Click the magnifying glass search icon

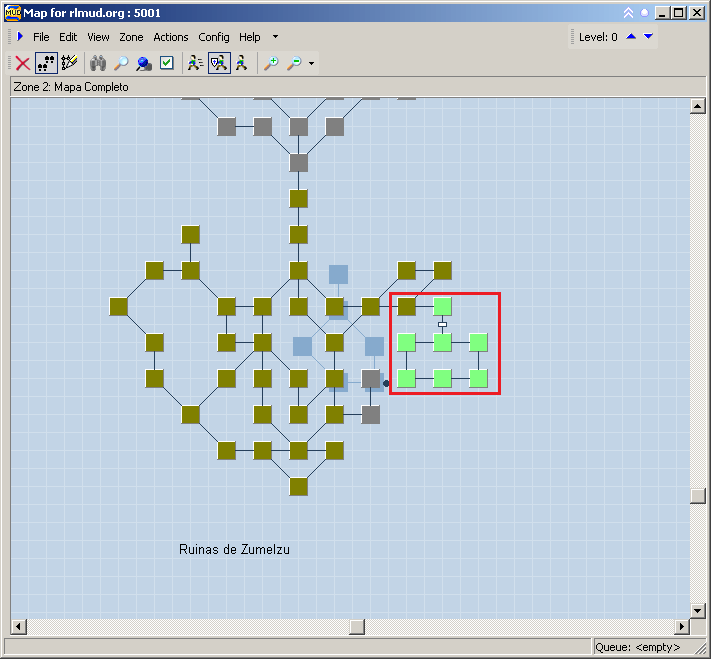[121, 63]
